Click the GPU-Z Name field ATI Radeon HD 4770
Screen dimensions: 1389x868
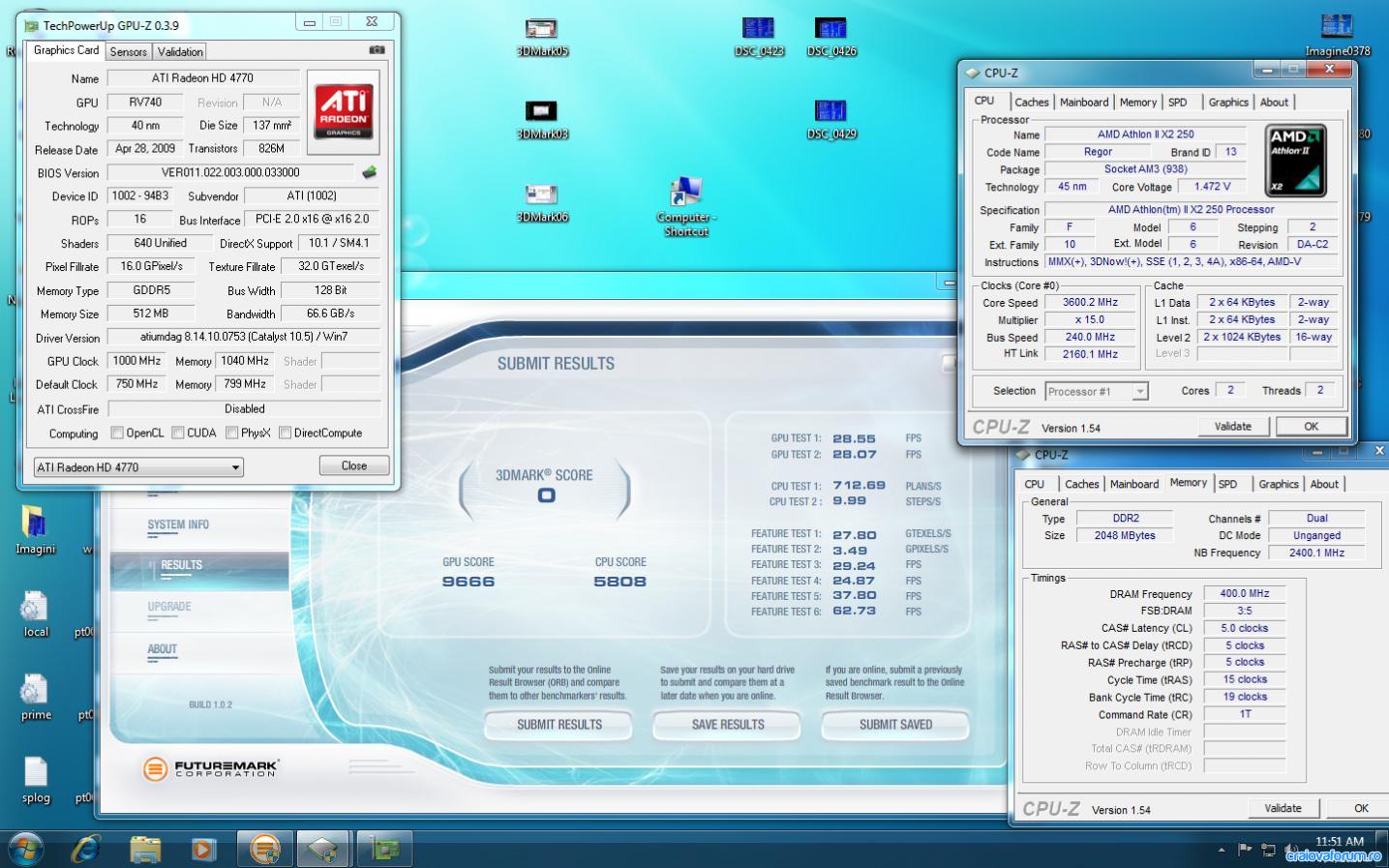pos(202,78)
